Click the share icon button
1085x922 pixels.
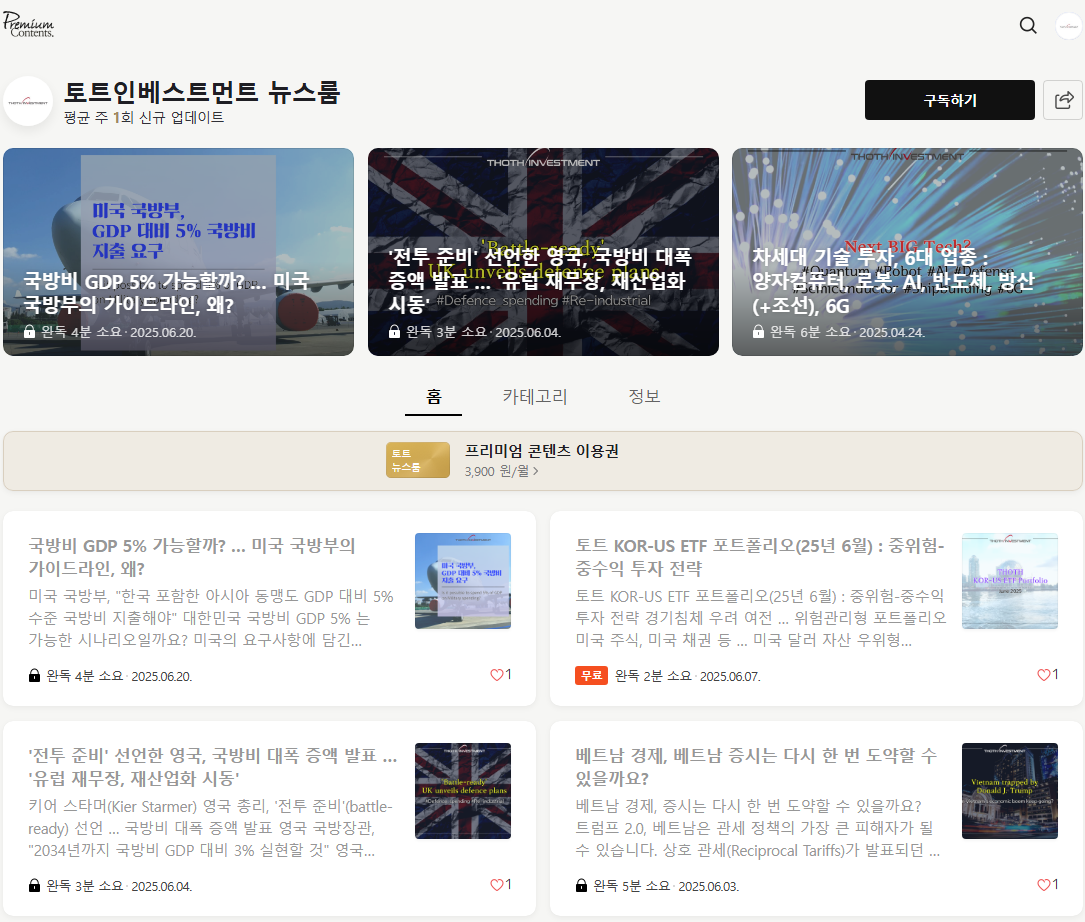tap(1063, 100)
